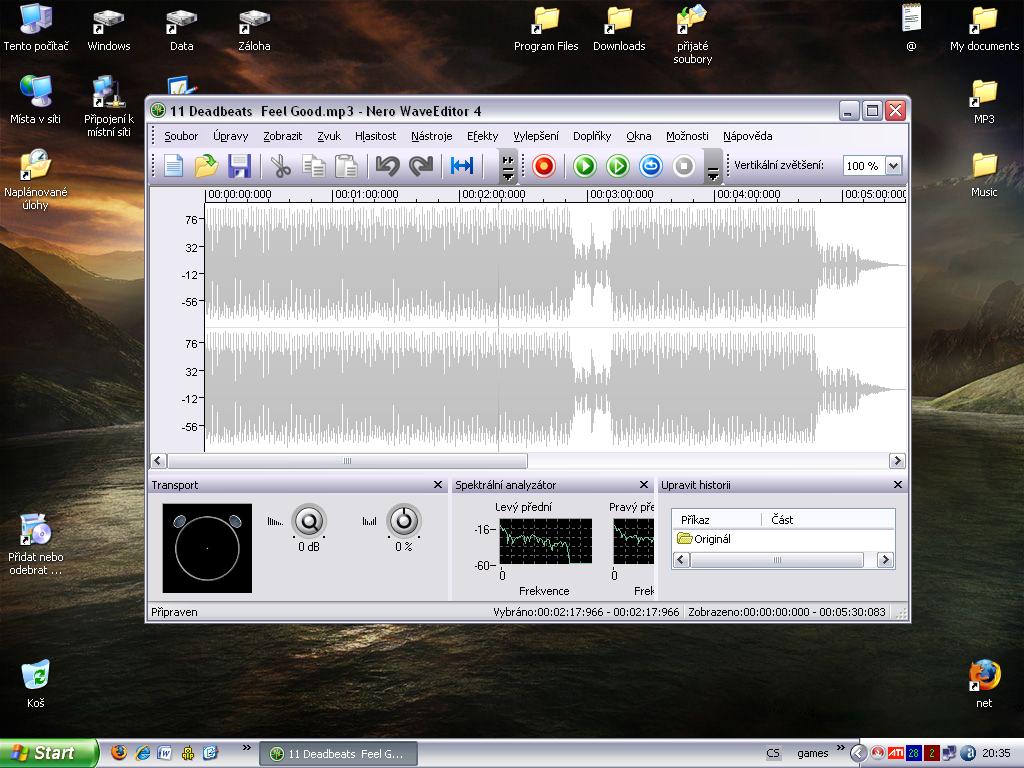Image resolution: width=1024 pixels, height=768 pixels.
Task: Open the Zobrazit menu
Action: tap(283, 136)
